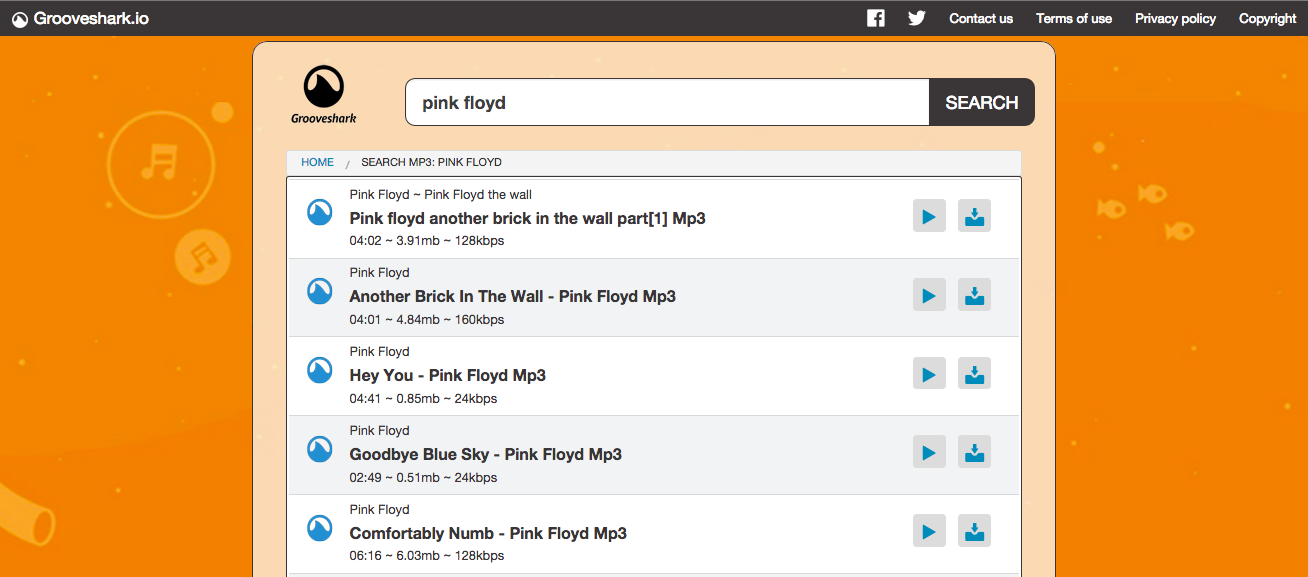Open Copyright page
Viewport: 1308px width, 577px height.
click(x=1268, y=18)
